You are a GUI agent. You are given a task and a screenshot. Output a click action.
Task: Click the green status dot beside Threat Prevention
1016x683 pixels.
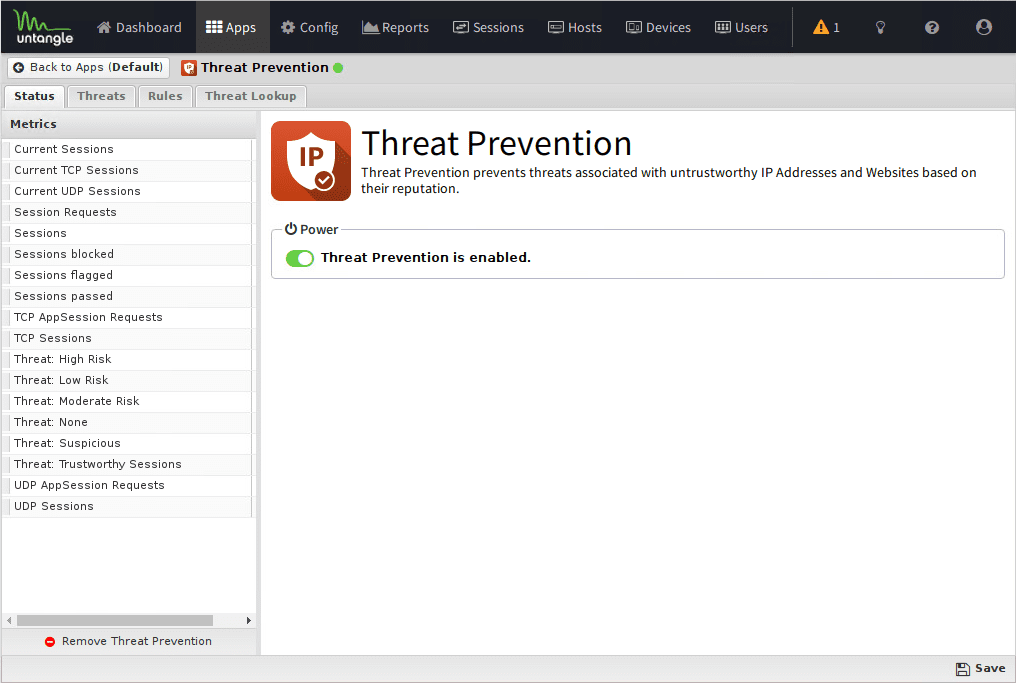(338, 67)
